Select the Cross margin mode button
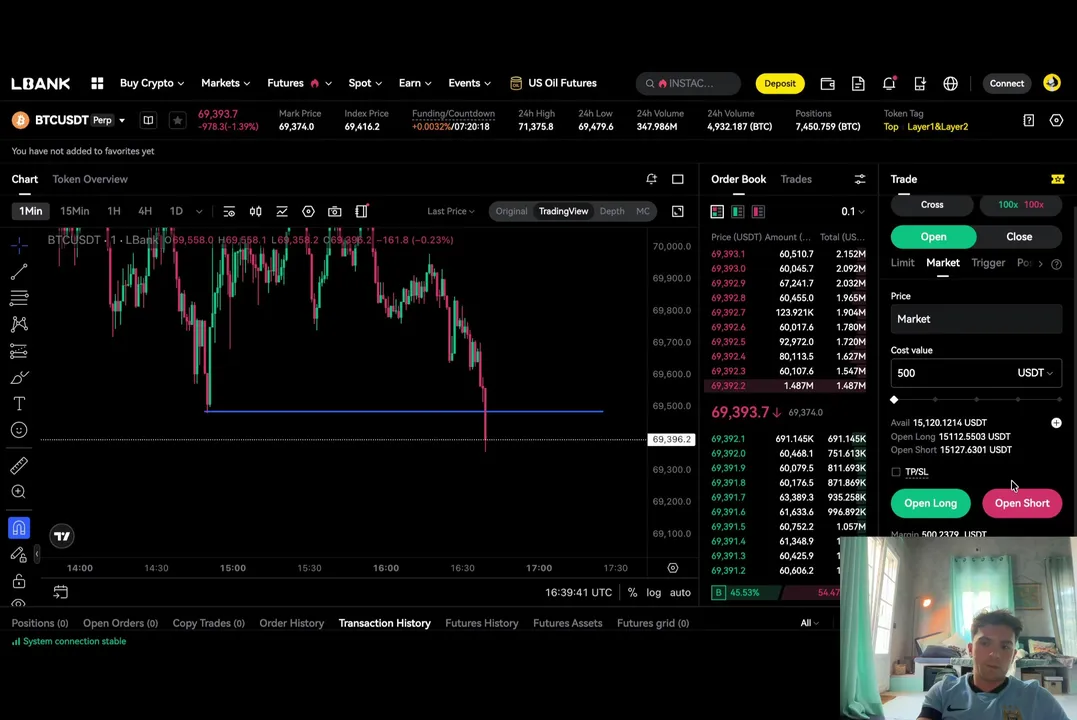Screen dimensions: 1077x720 pyautogui.click(x=932, y=205)
